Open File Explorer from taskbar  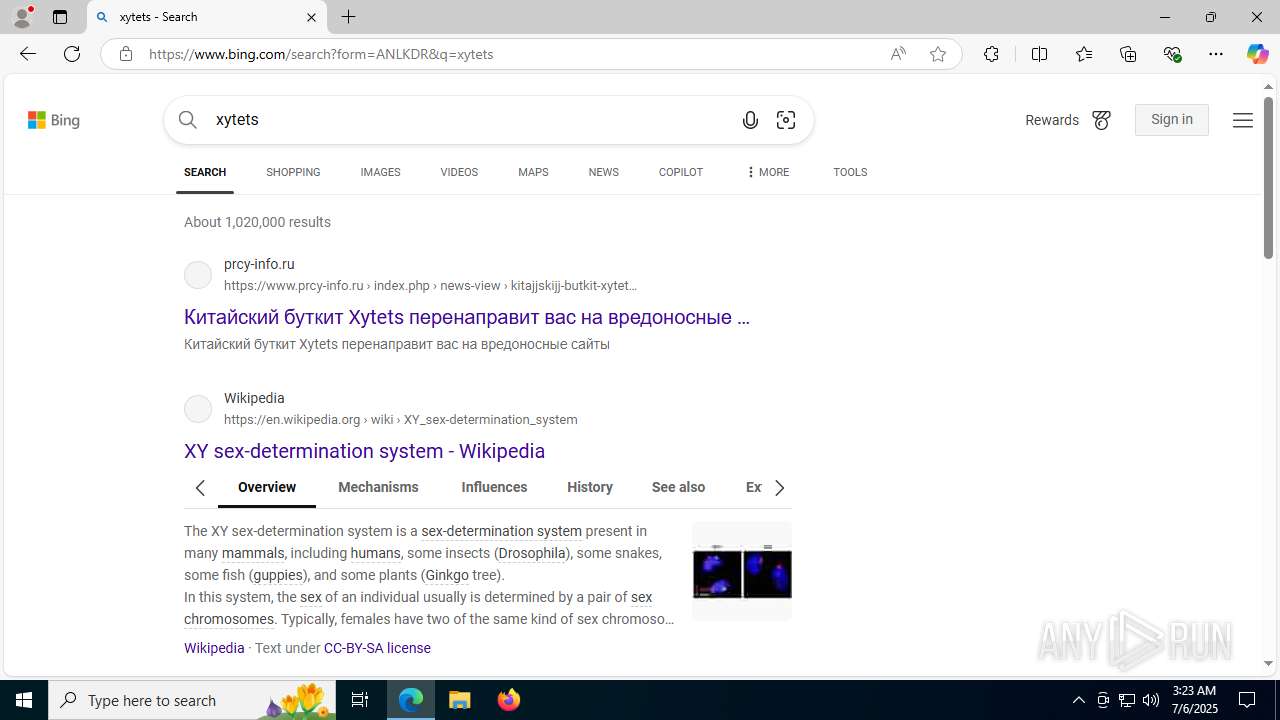click(x=460, y=700)
